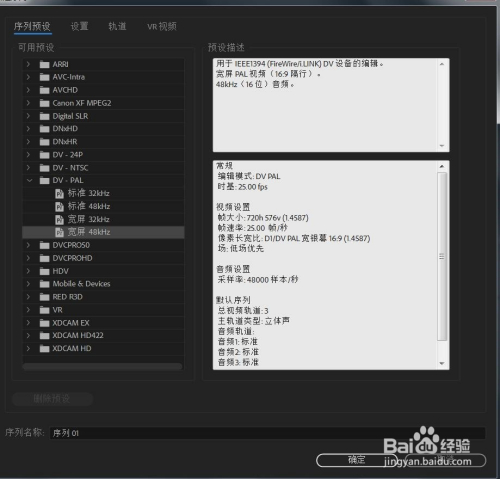This screenshot has width=500, height=479.
Task: Click the preset icon for 宽屏 48kHz
Action: (x=59, y=232)
